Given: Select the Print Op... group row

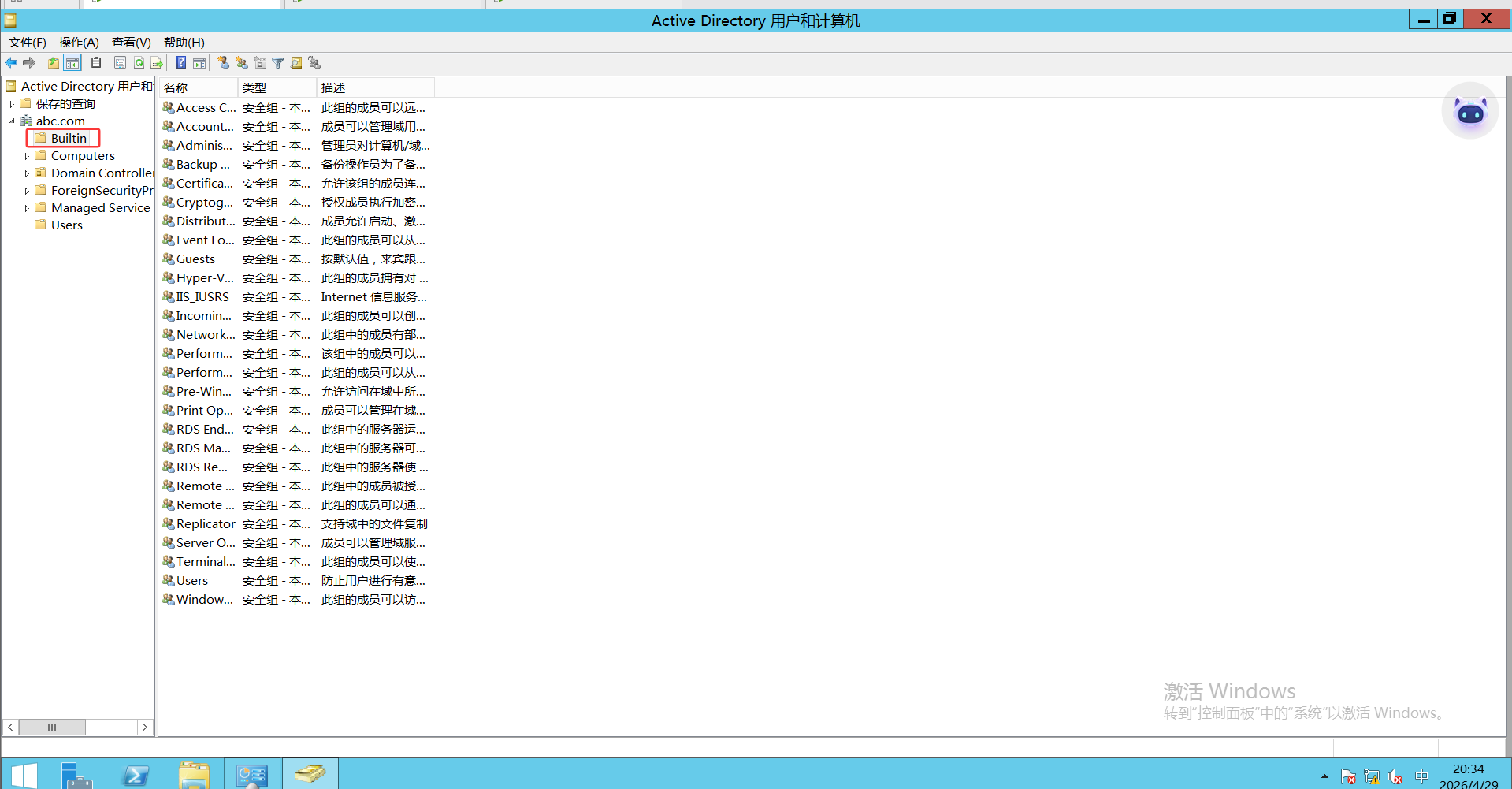Looking at the screenshot, I should 295,411.
